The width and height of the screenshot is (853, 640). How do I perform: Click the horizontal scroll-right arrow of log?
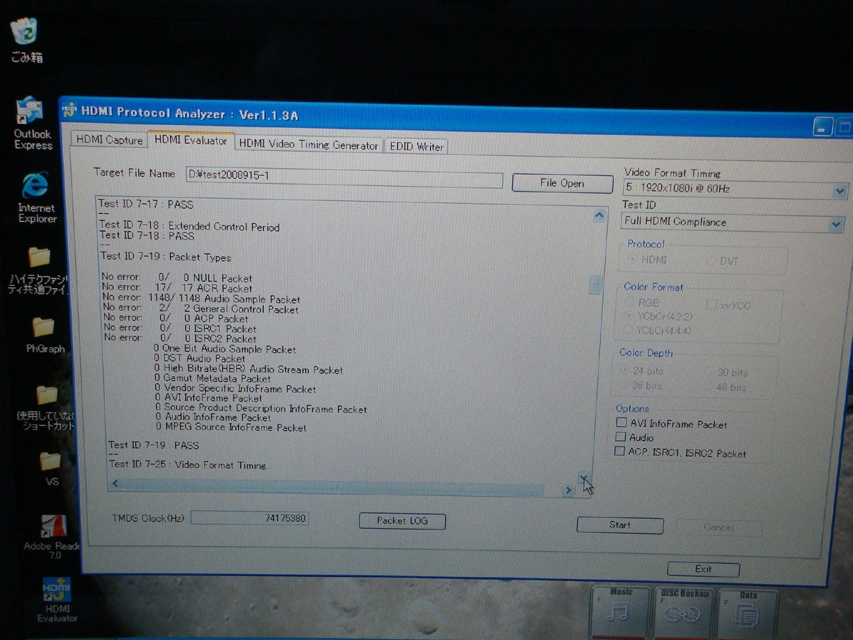[568, 490]
